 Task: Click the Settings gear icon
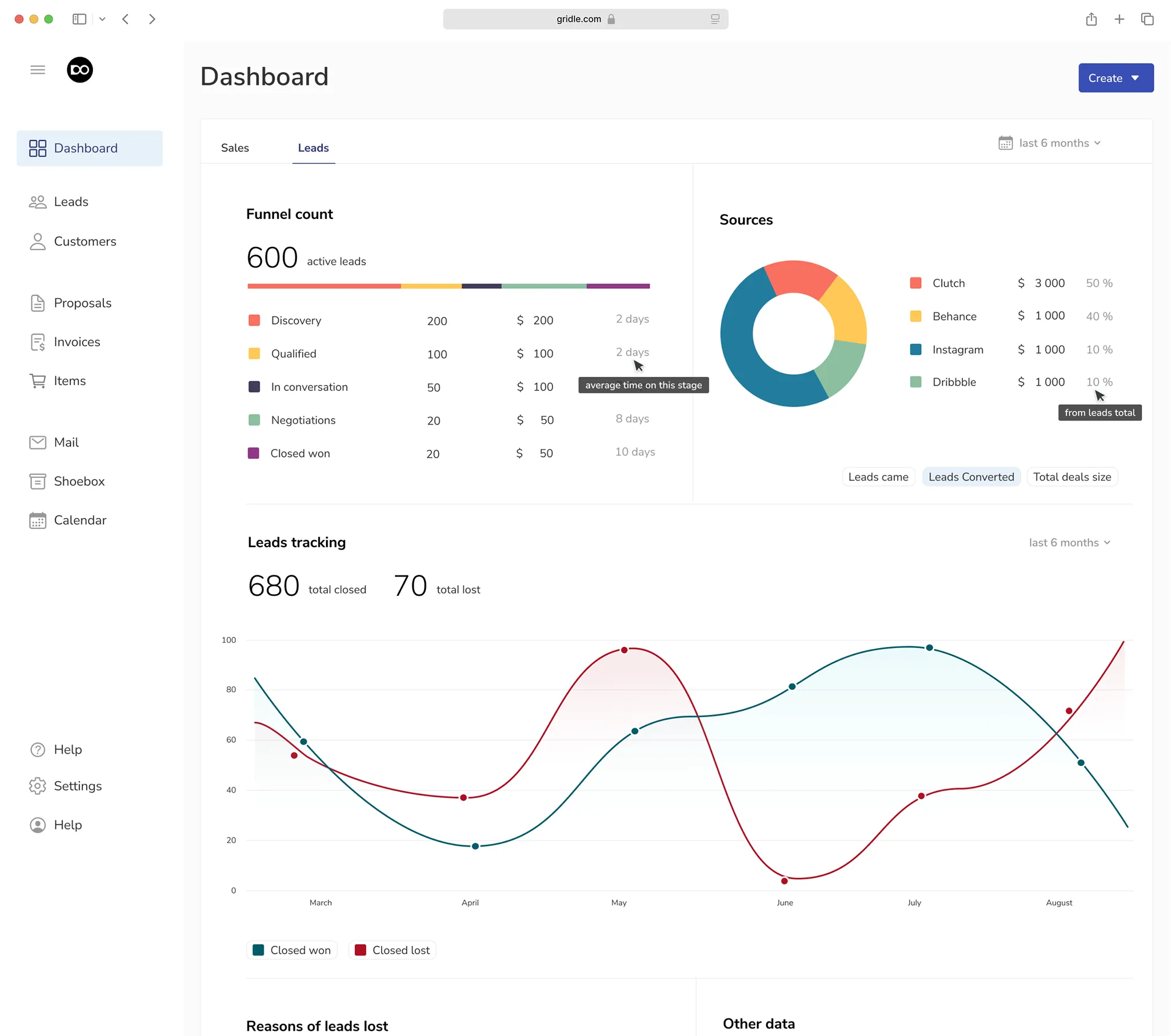click(x=38, y=786)
